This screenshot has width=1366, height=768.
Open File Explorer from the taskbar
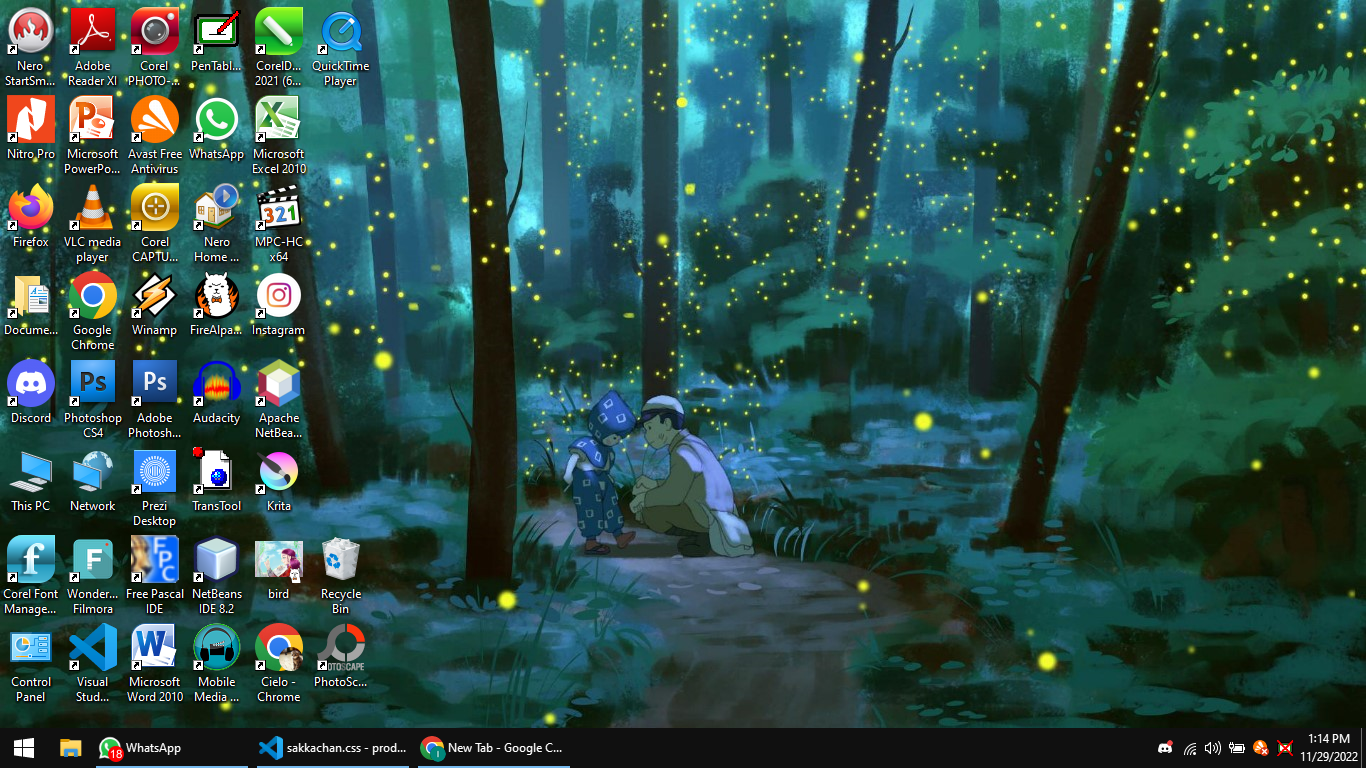pyautogui.click(x=70, y=748)
